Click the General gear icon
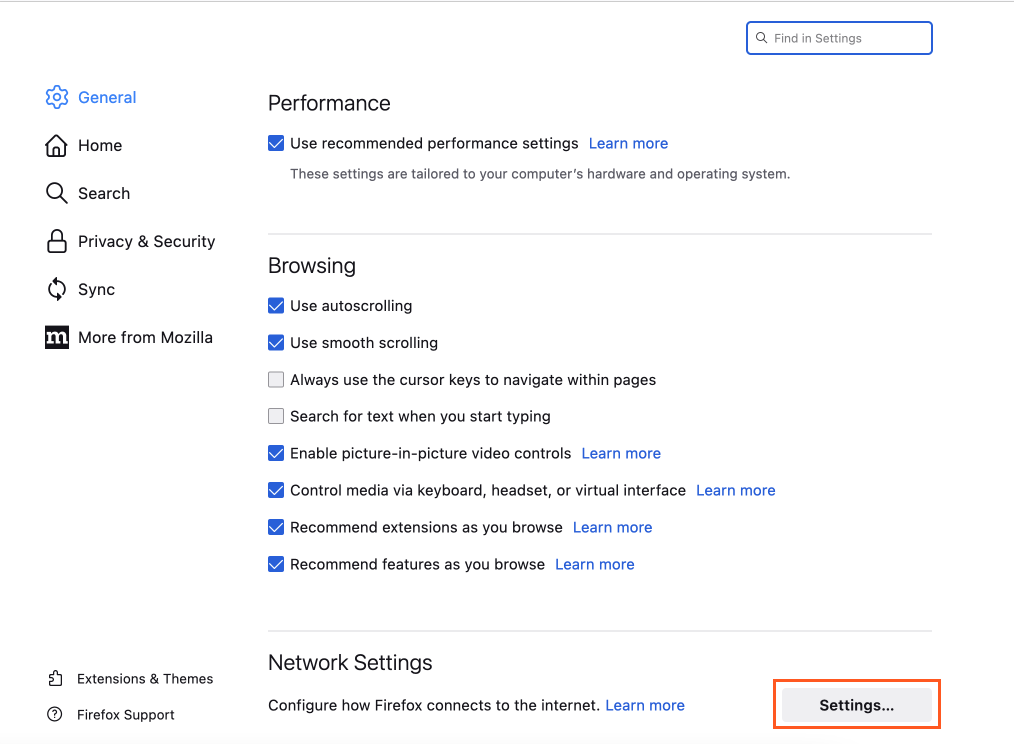 coord(57,97)
